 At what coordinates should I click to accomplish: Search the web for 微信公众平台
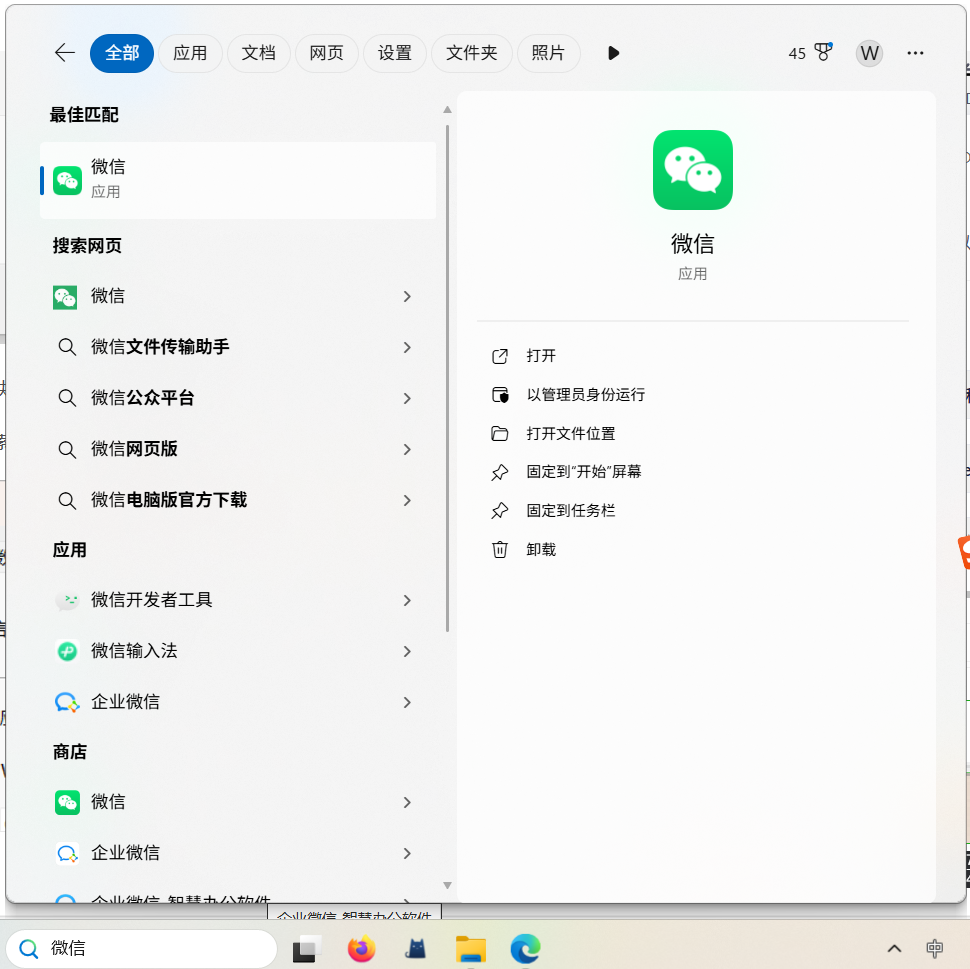[143, 398]
